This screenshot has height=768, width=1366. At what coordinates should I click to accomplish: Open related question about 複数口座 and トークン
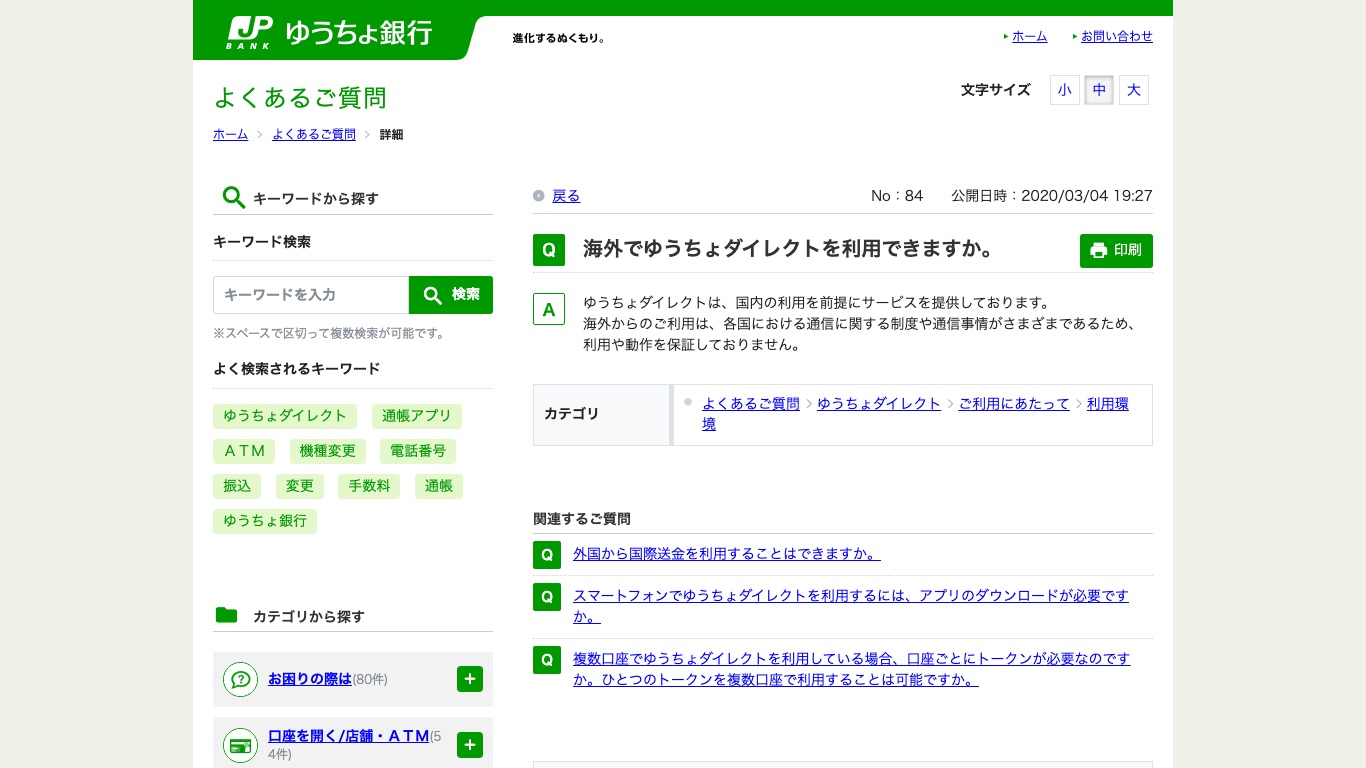[x=852, y=669]
